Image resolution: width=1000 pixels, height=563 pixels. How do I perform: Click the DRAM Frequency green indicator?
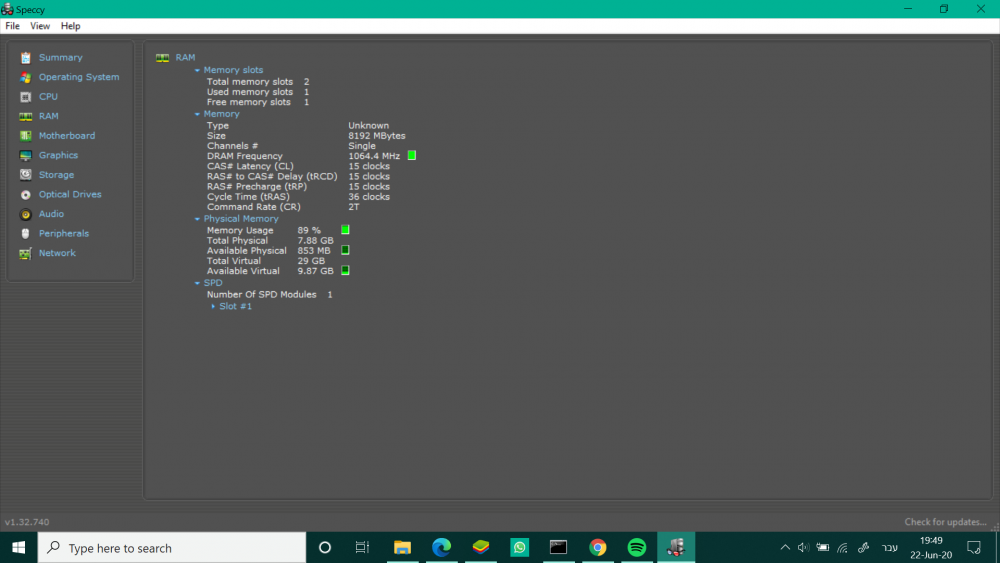coord(412,156)
